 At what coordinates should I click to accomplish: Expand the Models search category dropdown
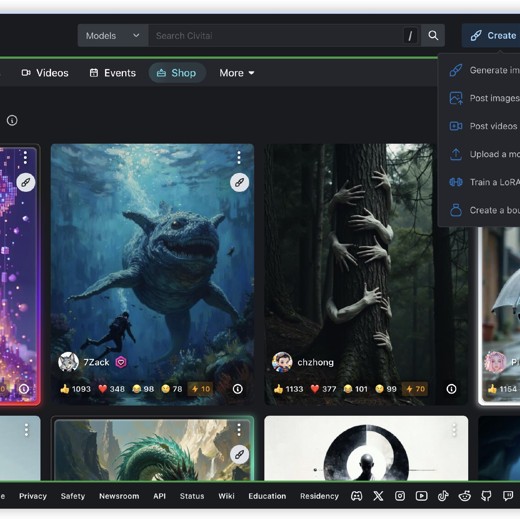[x=113, y=35]
